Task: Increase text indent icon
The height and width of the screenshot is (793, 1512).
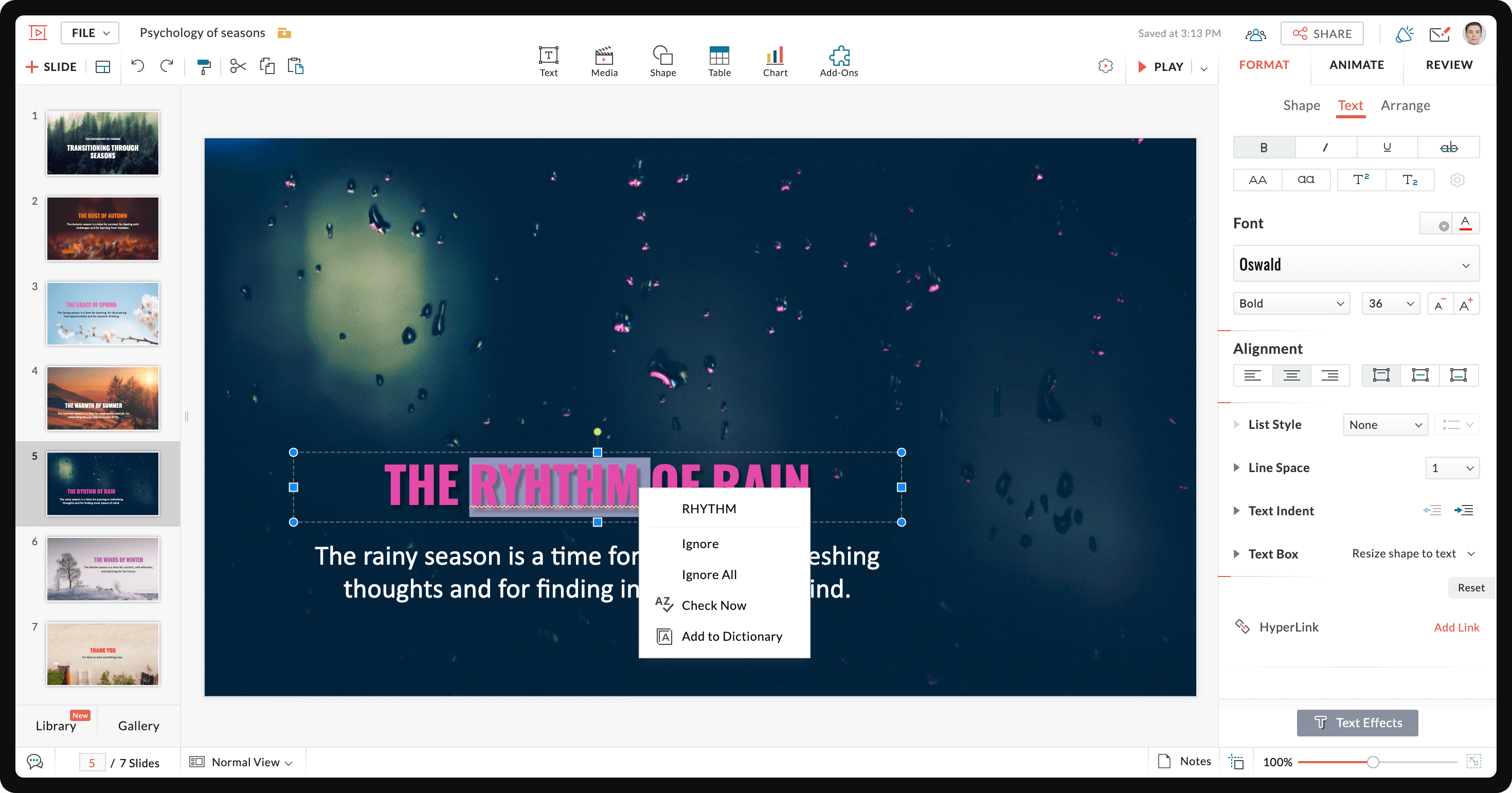Action: [x=1463, y=511]
